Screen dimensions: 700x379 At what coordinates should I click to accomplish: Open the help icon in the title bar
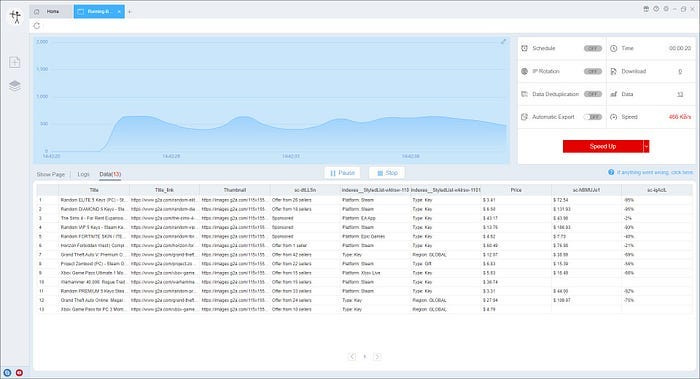tap(656, 9)
